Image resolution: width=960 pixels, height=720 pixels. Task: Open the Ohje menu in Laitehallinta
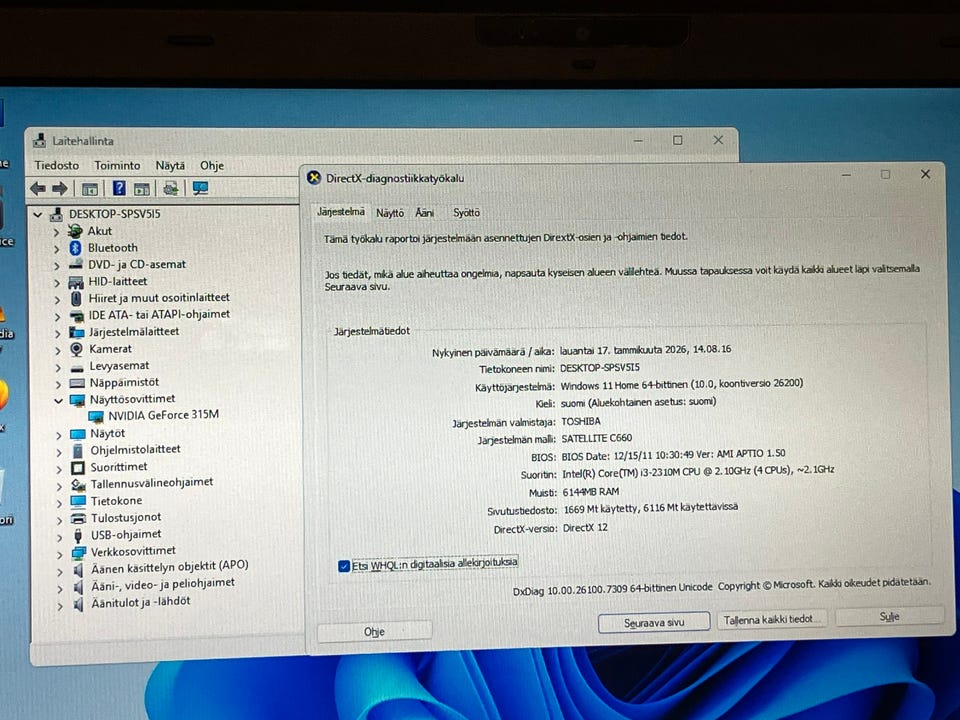pos(212,165)
